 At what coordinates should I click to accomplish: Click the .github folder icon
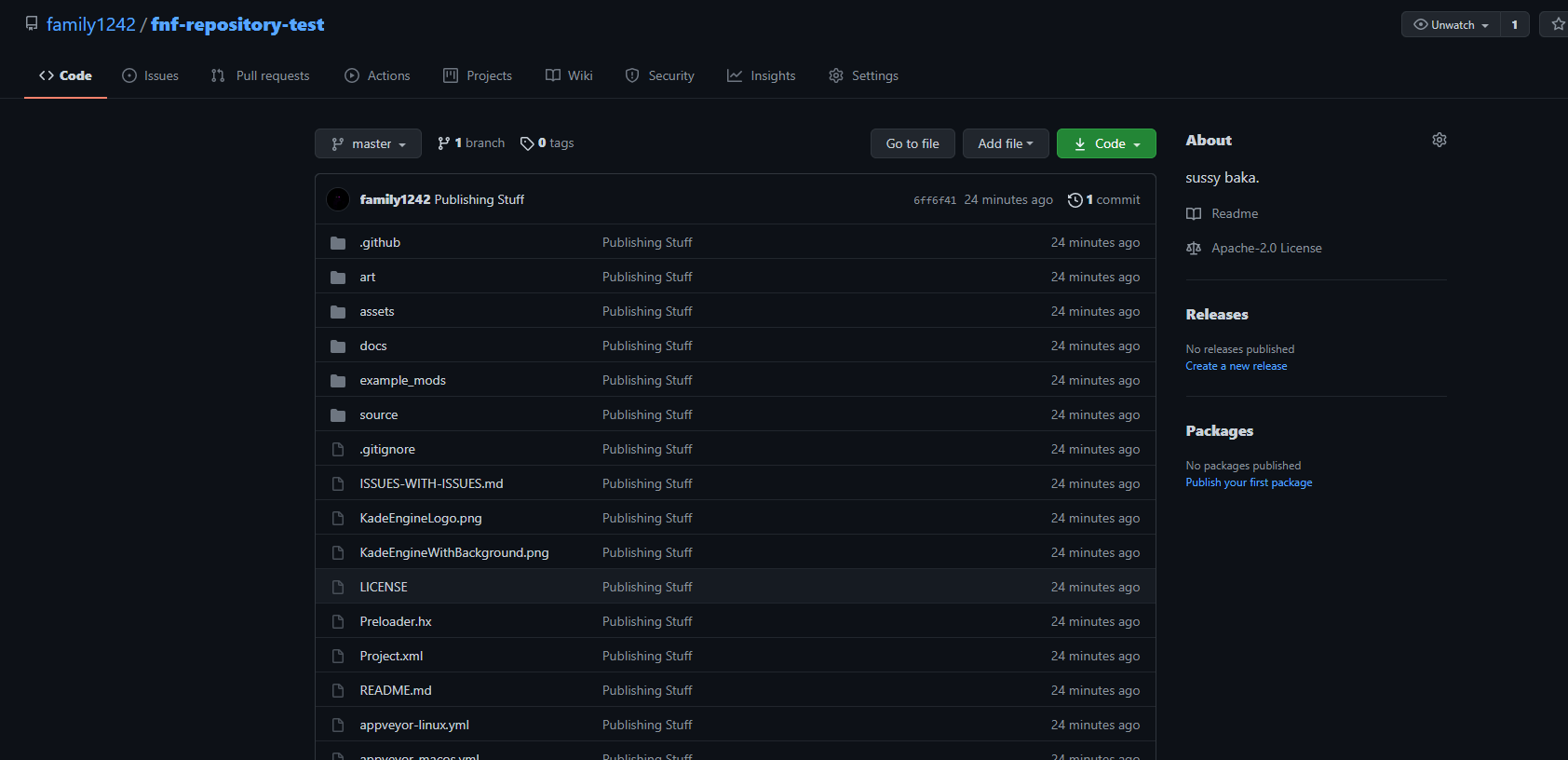tap(338, 243)
